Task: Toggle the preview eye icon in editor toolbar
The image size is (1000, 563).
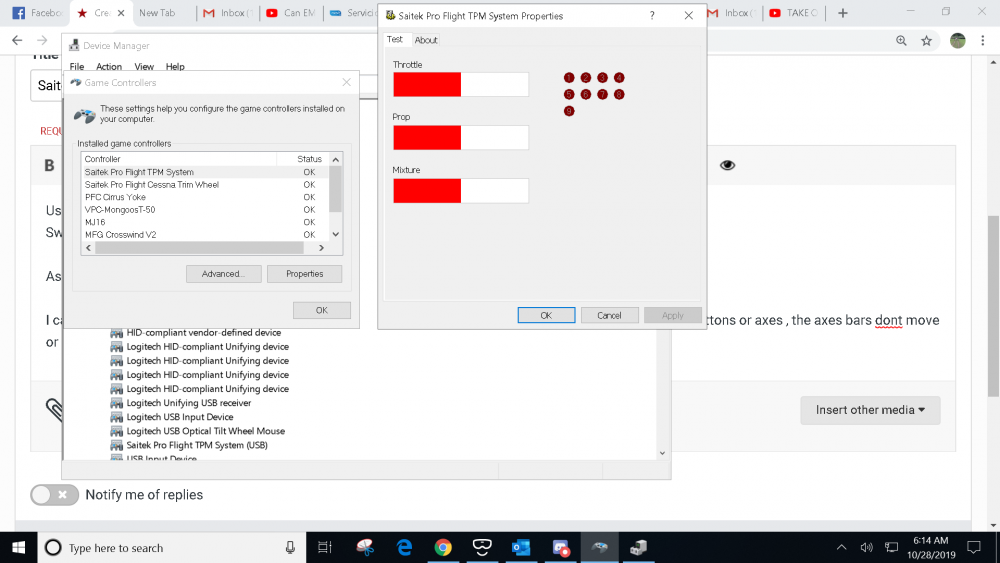Action: tap(727, 165)
